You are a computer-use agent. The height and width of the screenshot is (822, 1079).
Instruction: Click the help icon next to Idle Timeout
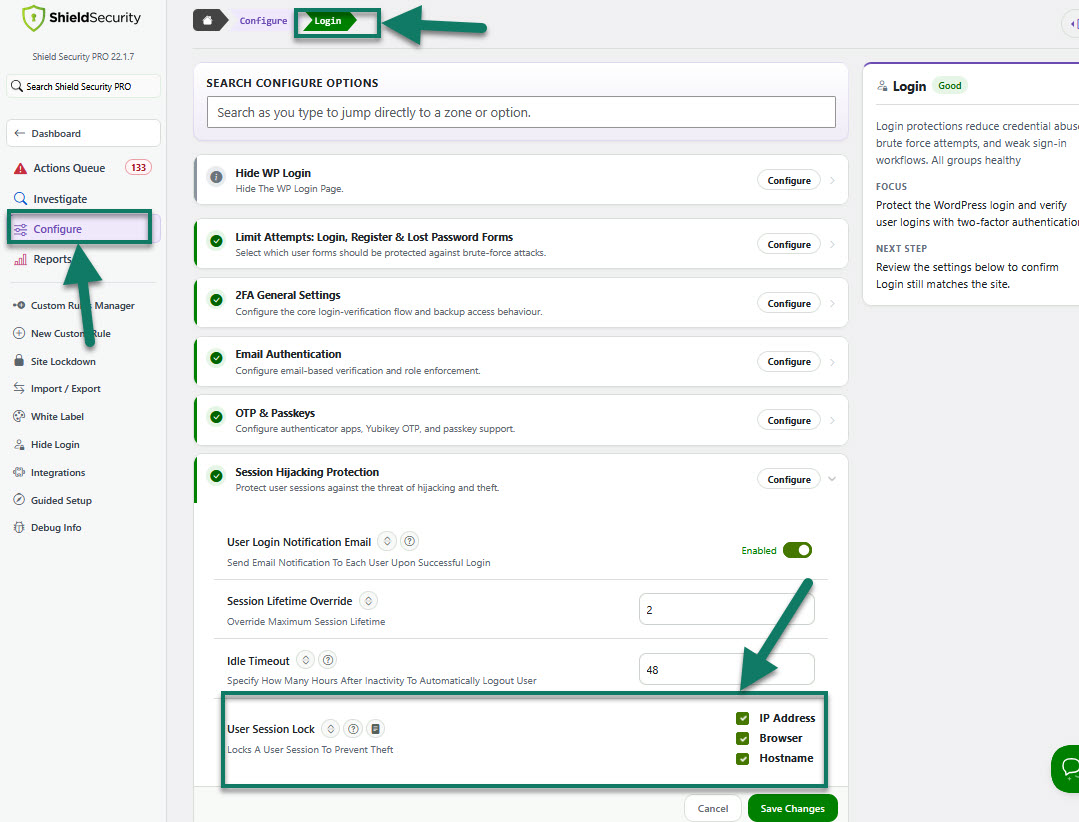pos(328,660)
